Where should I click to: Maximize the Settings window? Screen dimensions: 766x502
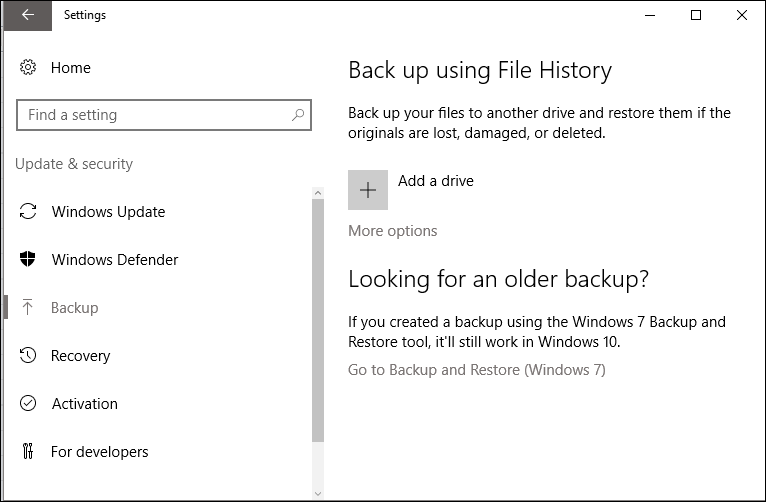click(696, 15)
